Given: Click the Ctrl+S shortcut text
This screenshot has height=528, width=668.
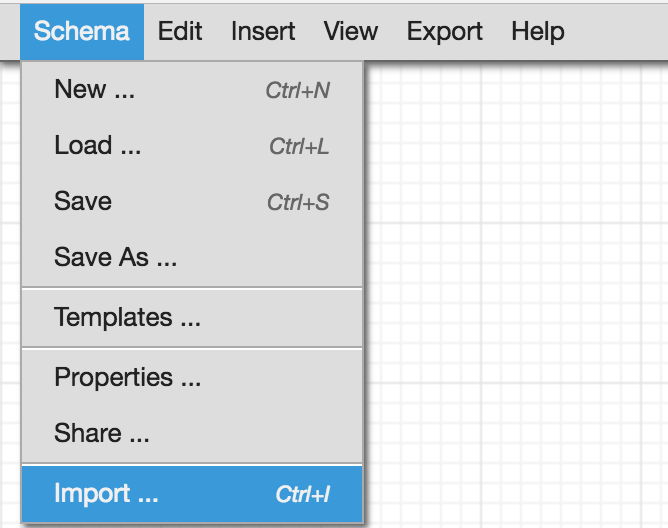Looking at the screenshot, I should coord(298,202).
